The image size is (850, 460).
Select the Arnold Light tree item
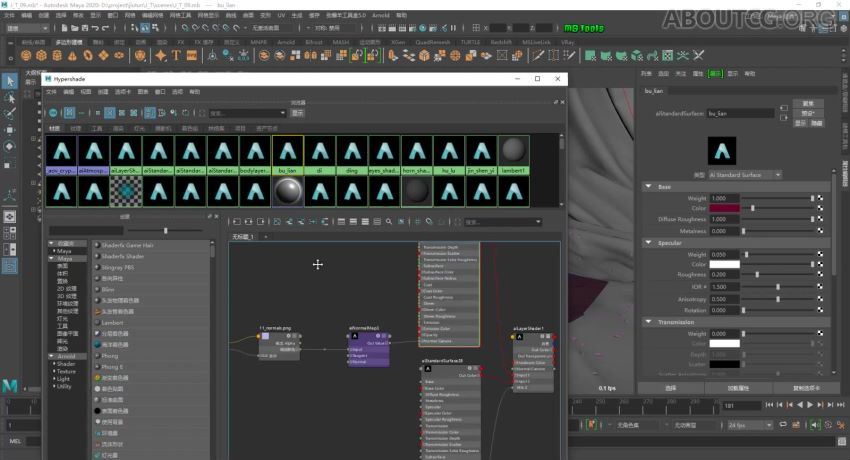click(x=63, y=379)
